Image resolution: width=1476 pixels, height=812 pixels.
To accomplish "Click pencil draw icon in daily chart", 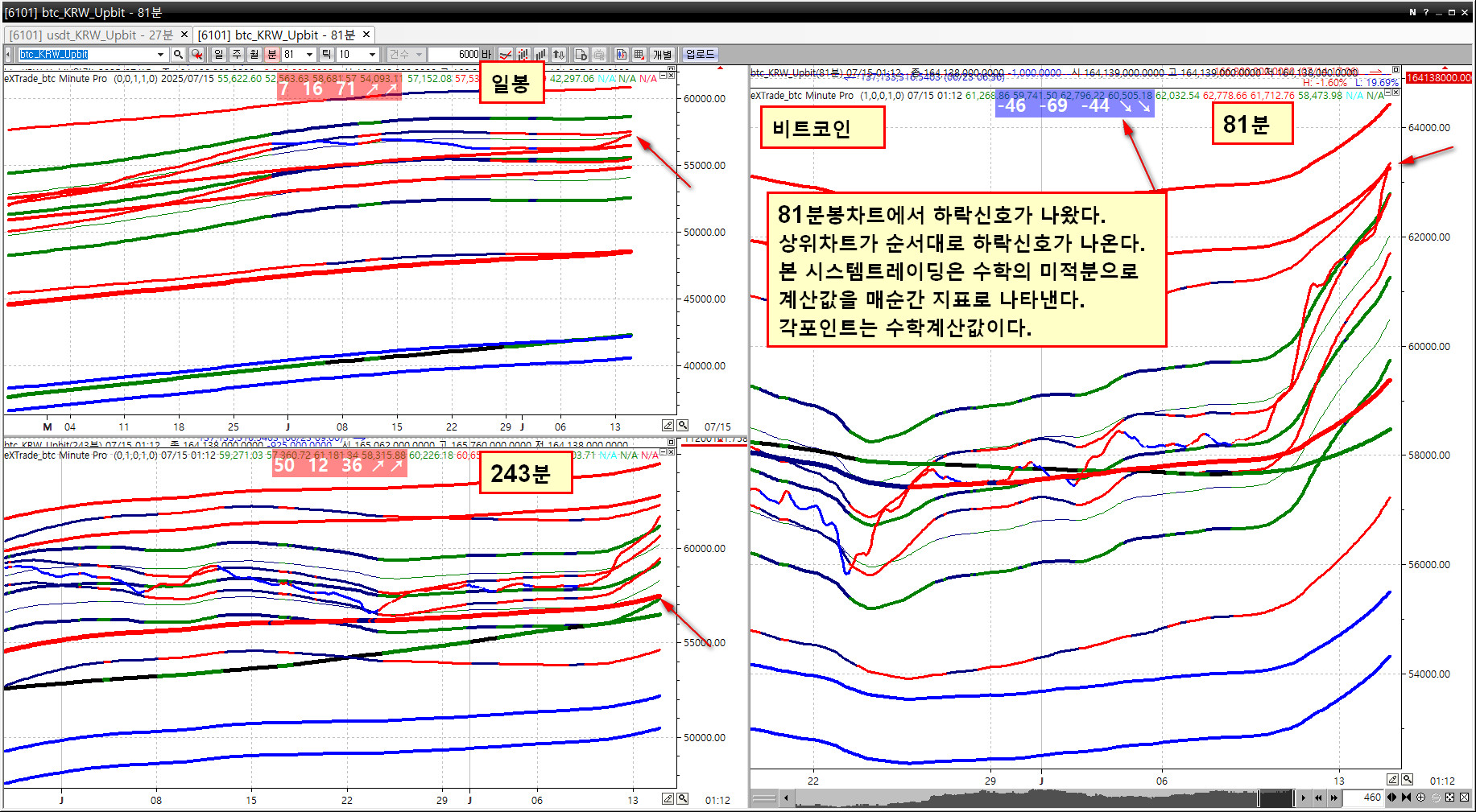I will point(668,425).
